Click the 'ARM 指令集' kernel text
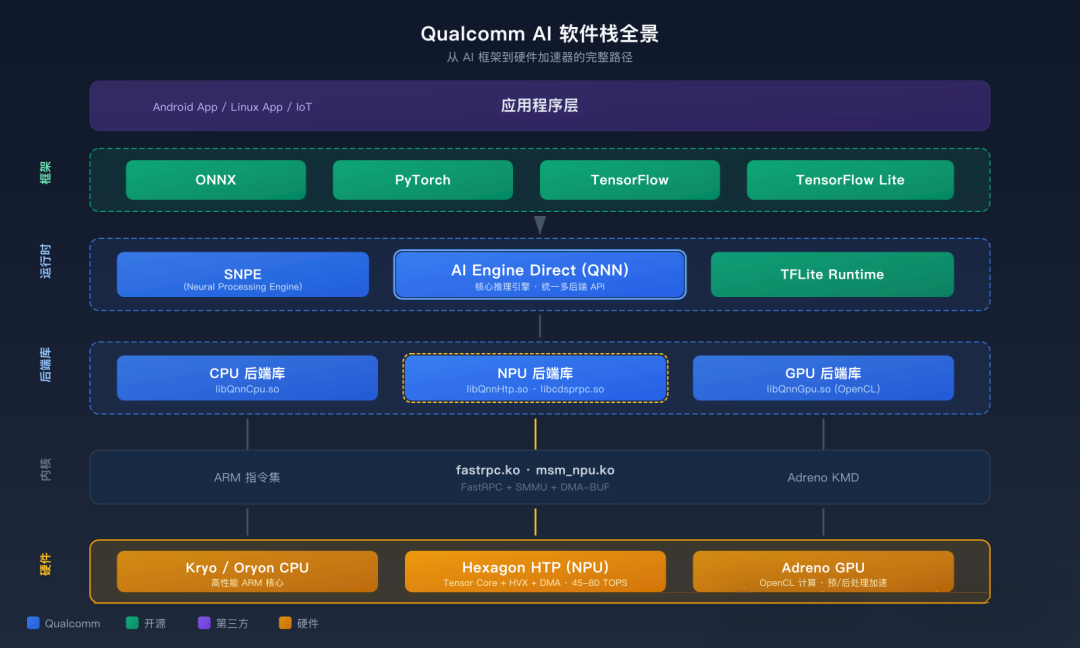Screen dimensions: 1080x648 (x=247, y=477)
